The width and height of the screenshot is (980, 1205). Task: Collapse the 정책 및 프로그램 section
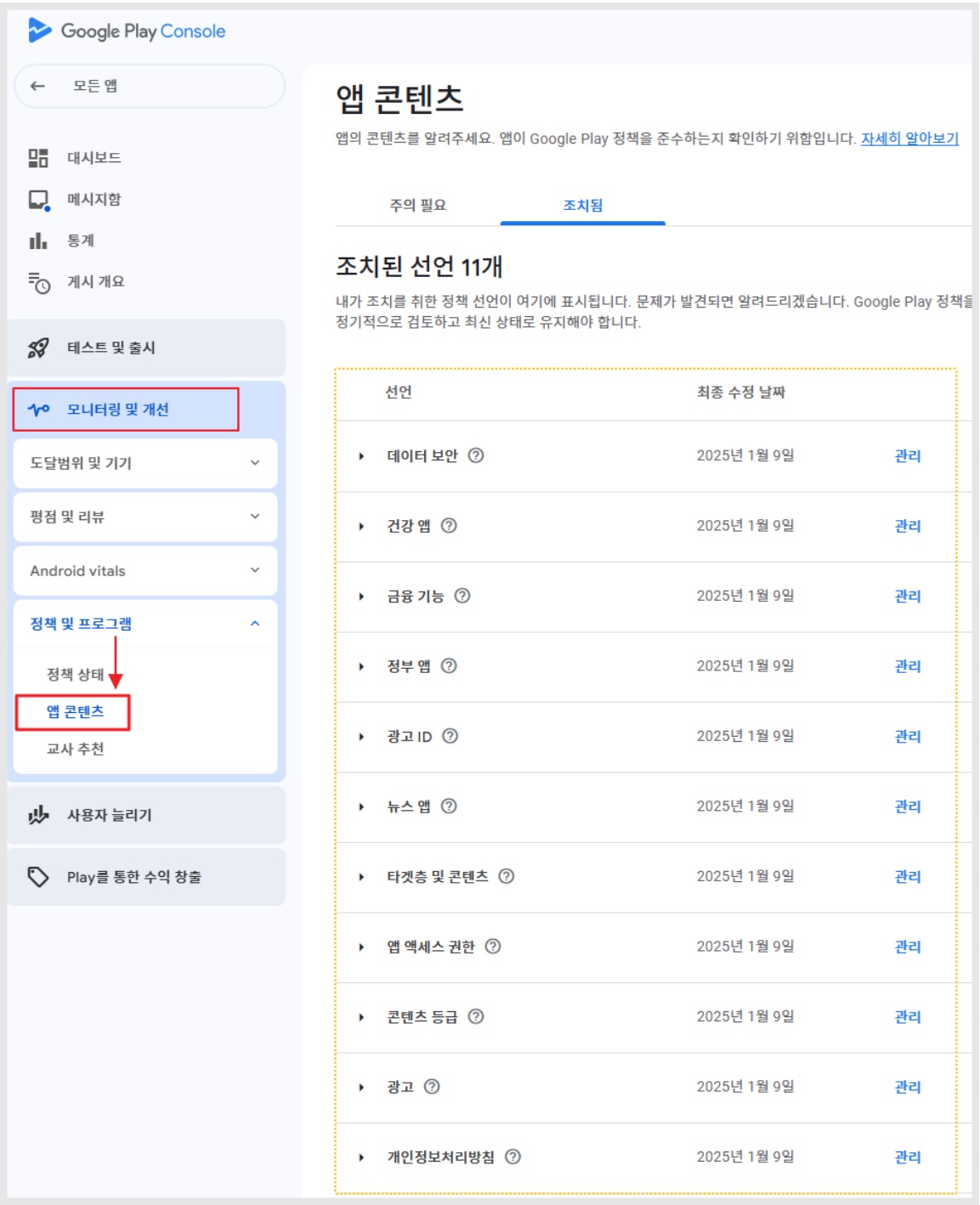[145, 624]
